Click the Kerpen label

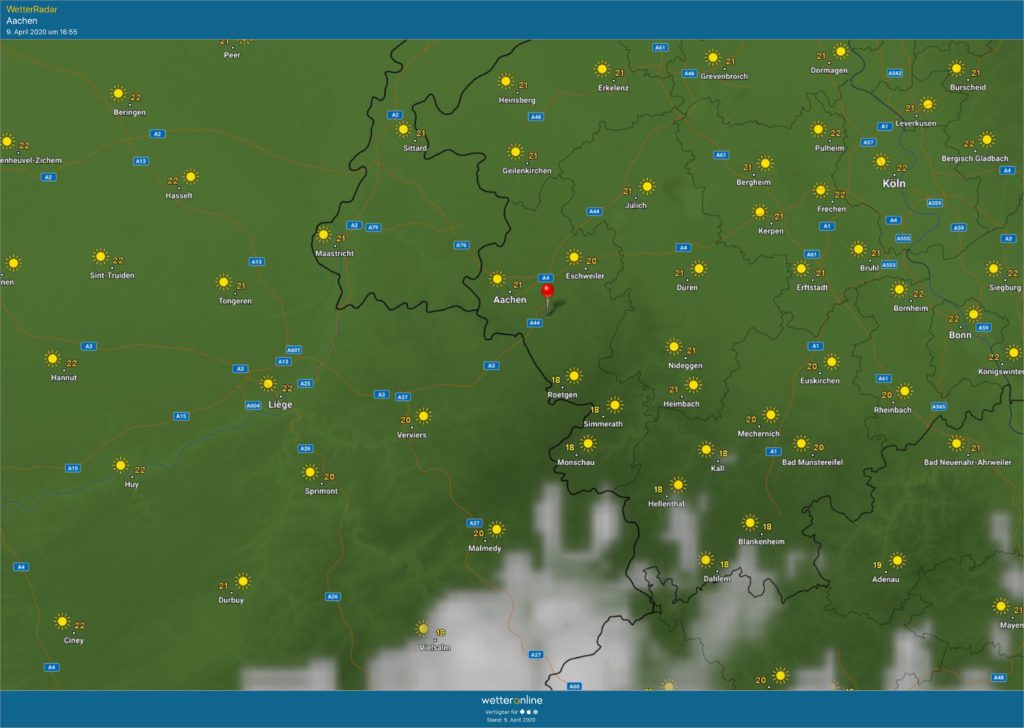[771, 231]
